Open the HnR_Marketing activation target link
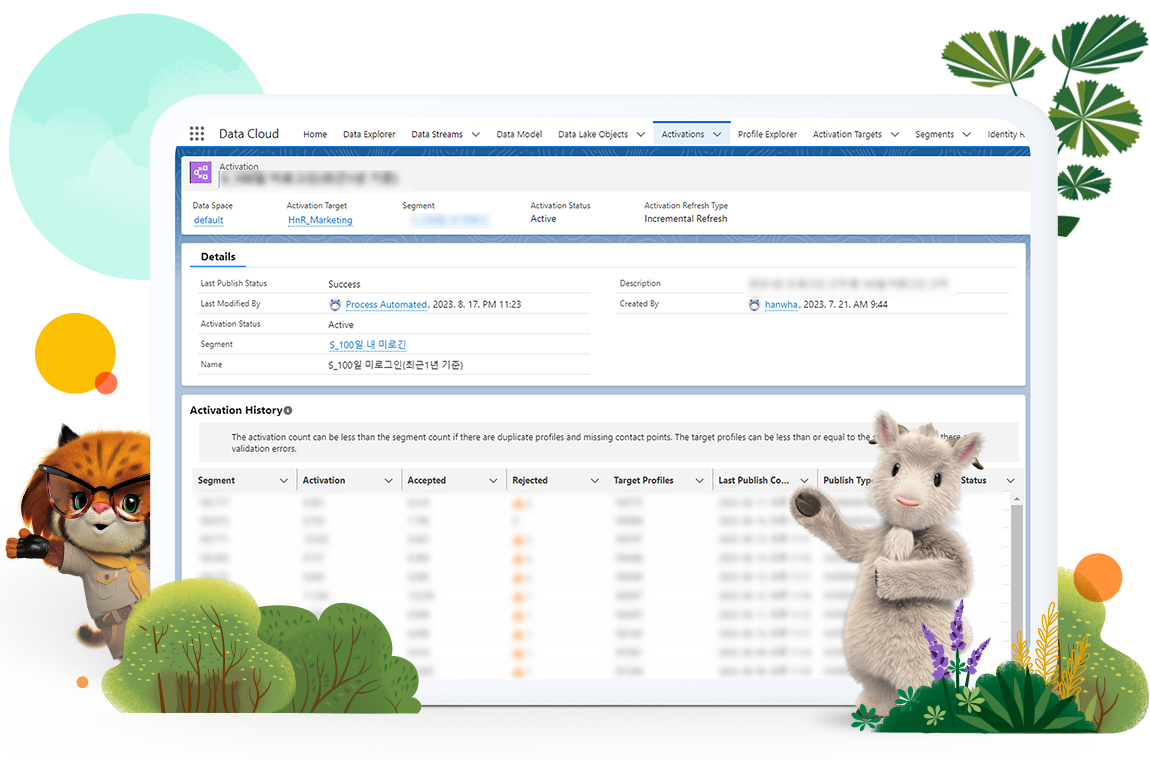This screenshot has width=1150, height=760. pos(320,220)
